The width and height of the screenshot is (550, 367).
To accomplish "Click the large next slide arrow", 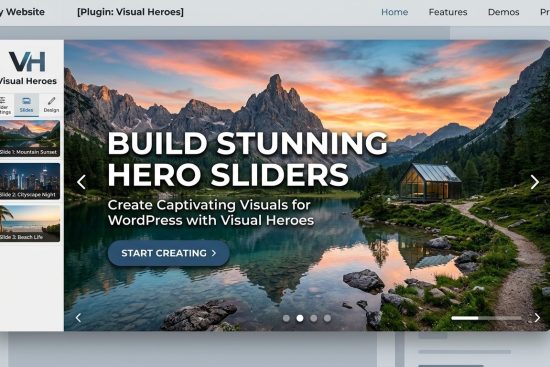I will click(x=535, y=182).
